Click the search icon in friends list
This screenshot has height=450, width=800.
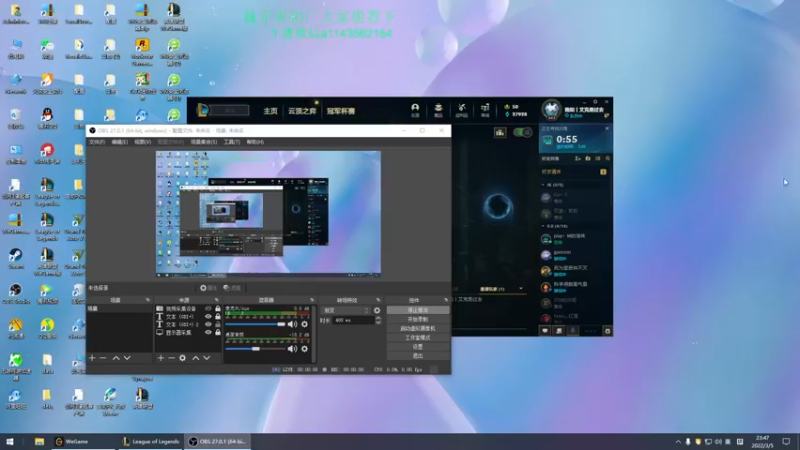tap(607, 159)
